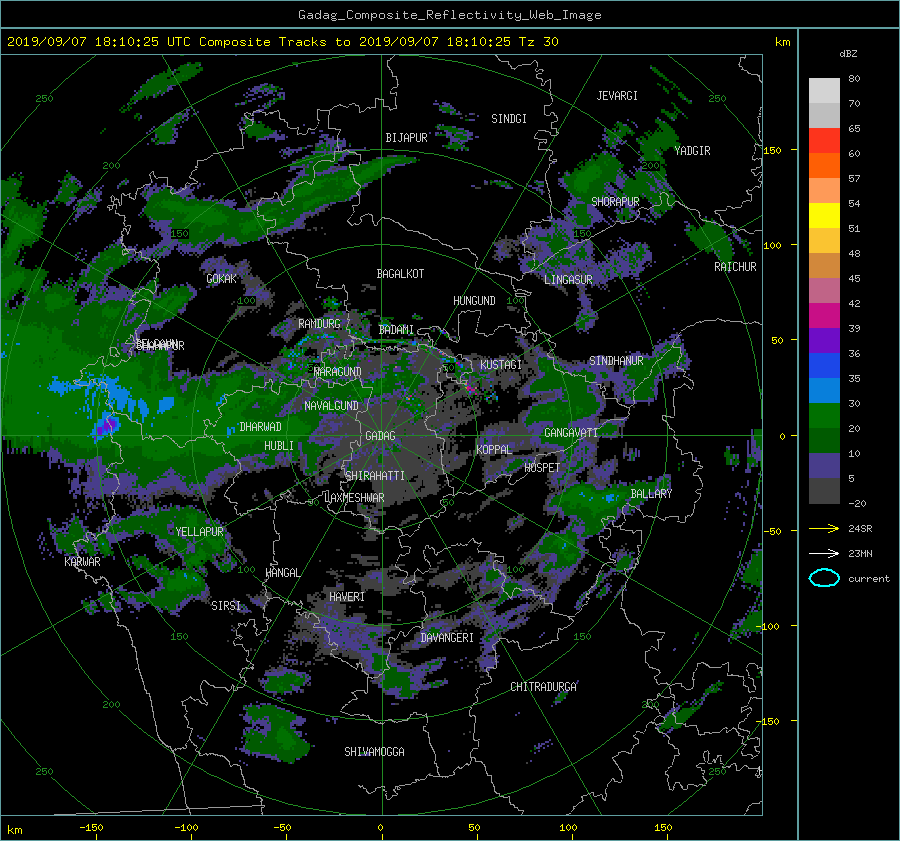Viewport: 900px width, 841px height.
Task: Click the CHITRADURGA city label
Action: 544,687
